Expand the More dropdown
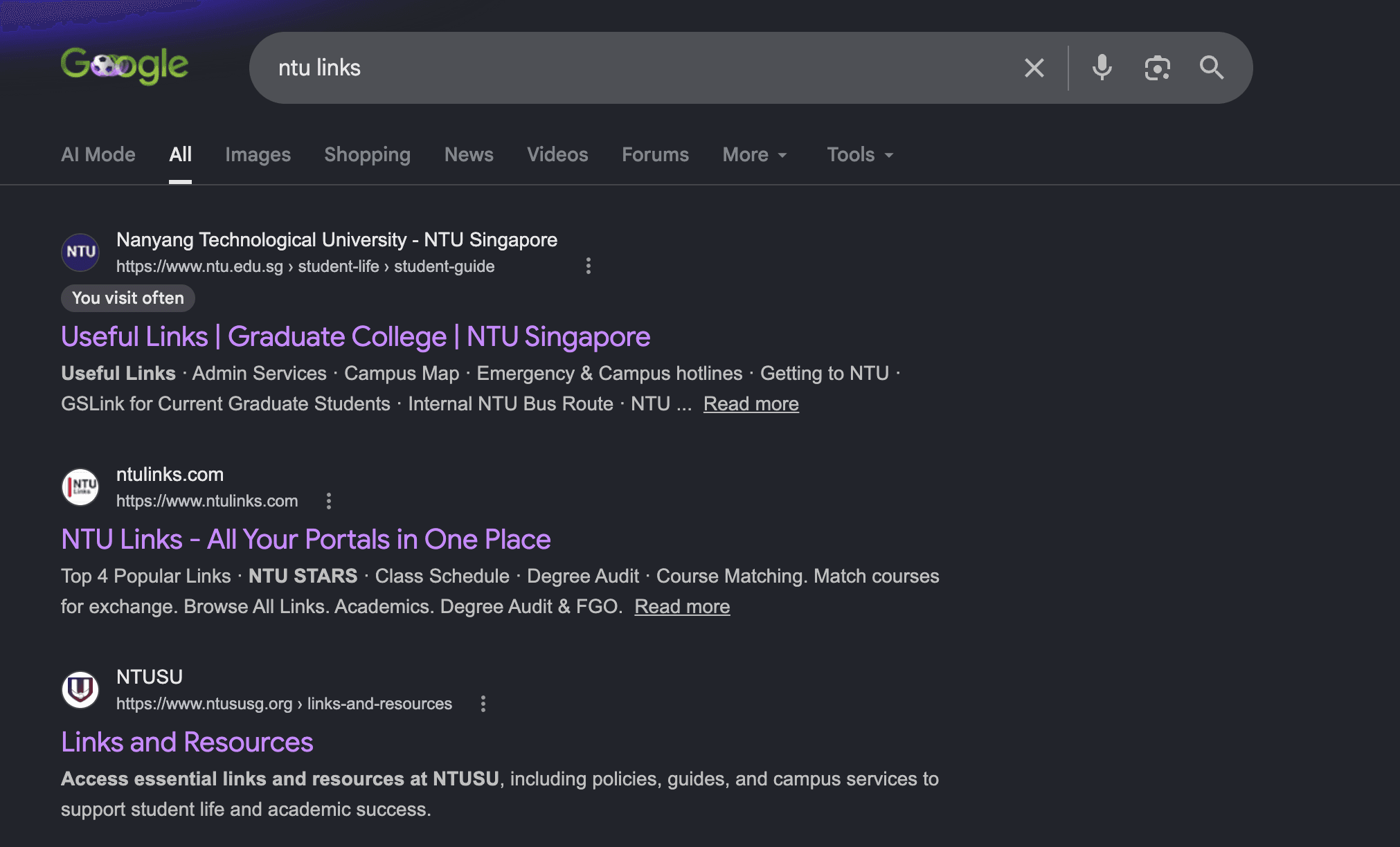Image resolution: width=1400 pixels, height=847 pixels. pos(755,154)
